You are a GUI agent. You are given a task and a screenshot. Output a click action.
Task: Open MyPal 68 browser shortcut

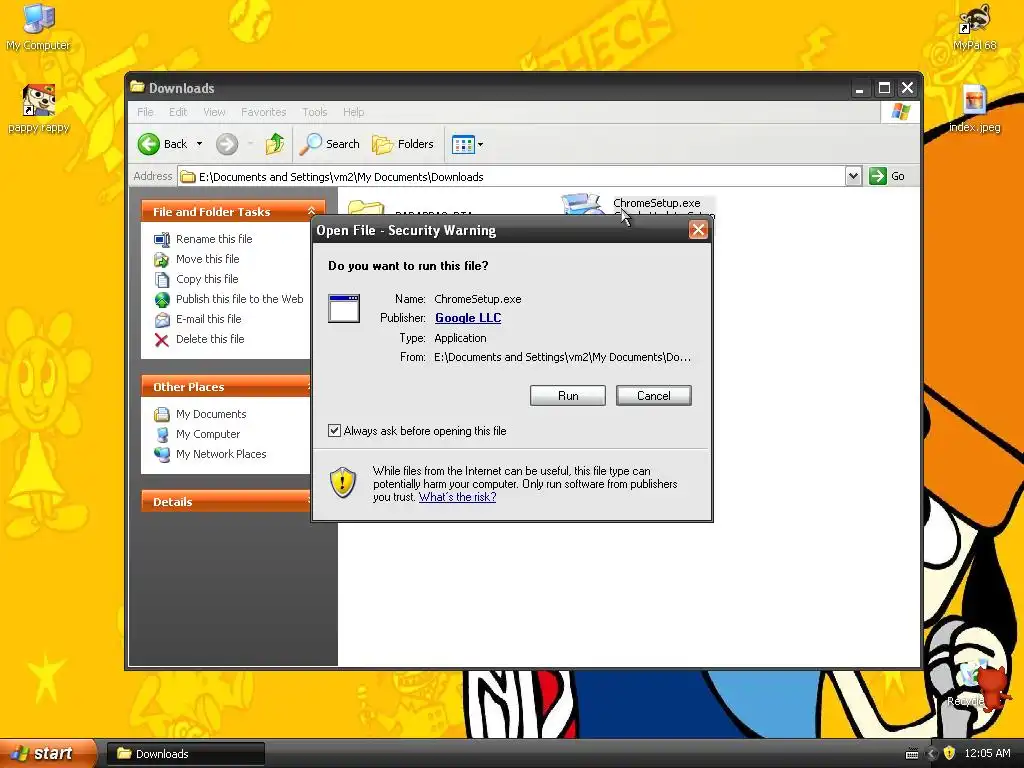point(974,27)
